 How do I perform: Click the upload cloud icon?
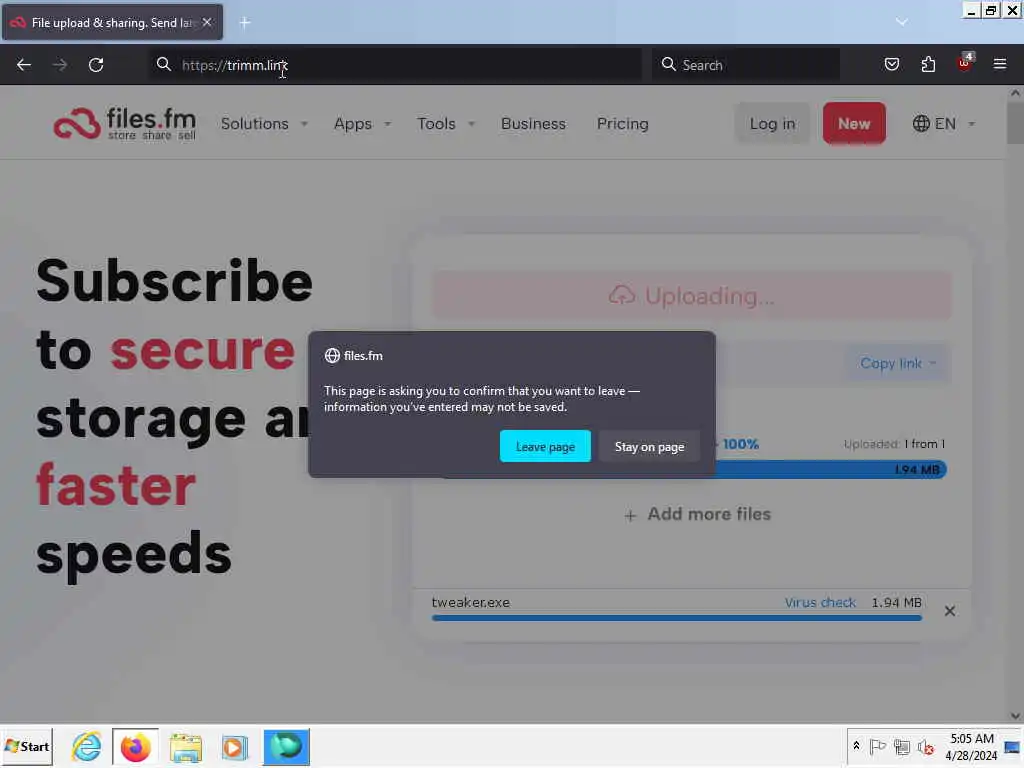(622, 295)
